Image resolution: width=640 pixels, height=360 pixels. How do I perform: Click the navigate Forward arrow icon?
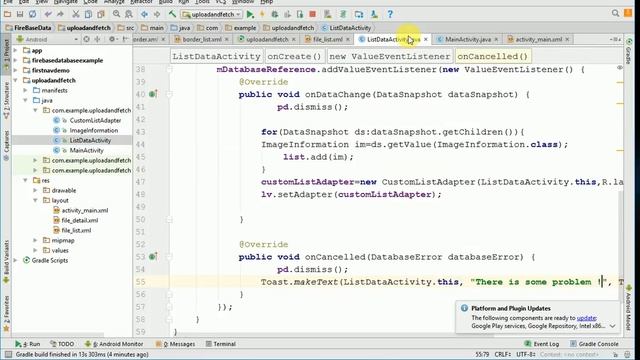pos(157,14)
